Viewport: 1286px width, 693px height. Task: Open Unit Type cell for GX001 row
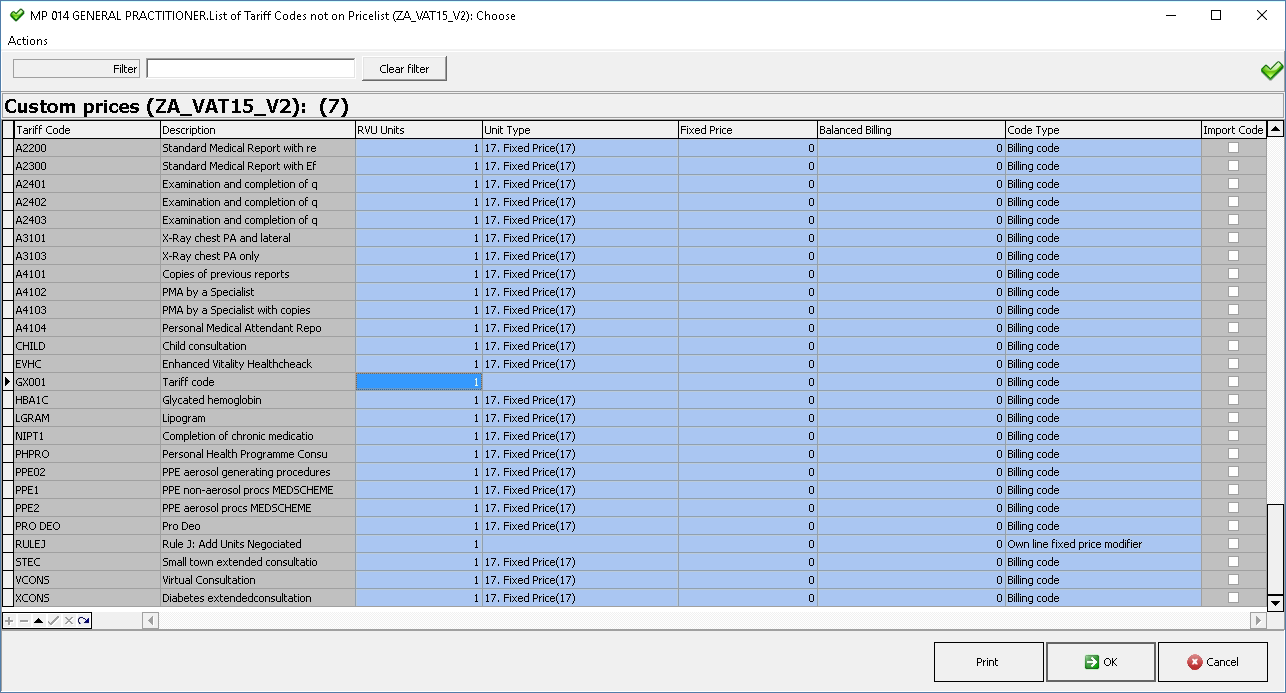pos(580,382)
